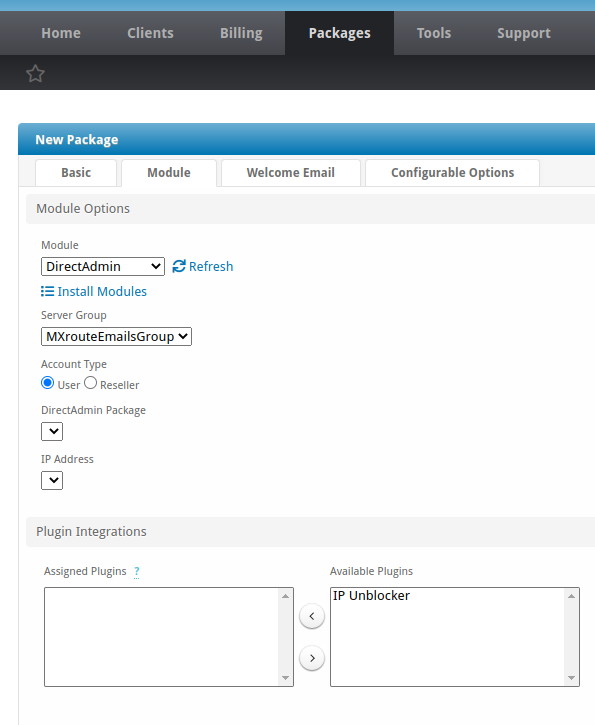The image size is (595, 725).
Task: Click Available Plugins list scroll-down arrow
Action: [x=571, y=678]
